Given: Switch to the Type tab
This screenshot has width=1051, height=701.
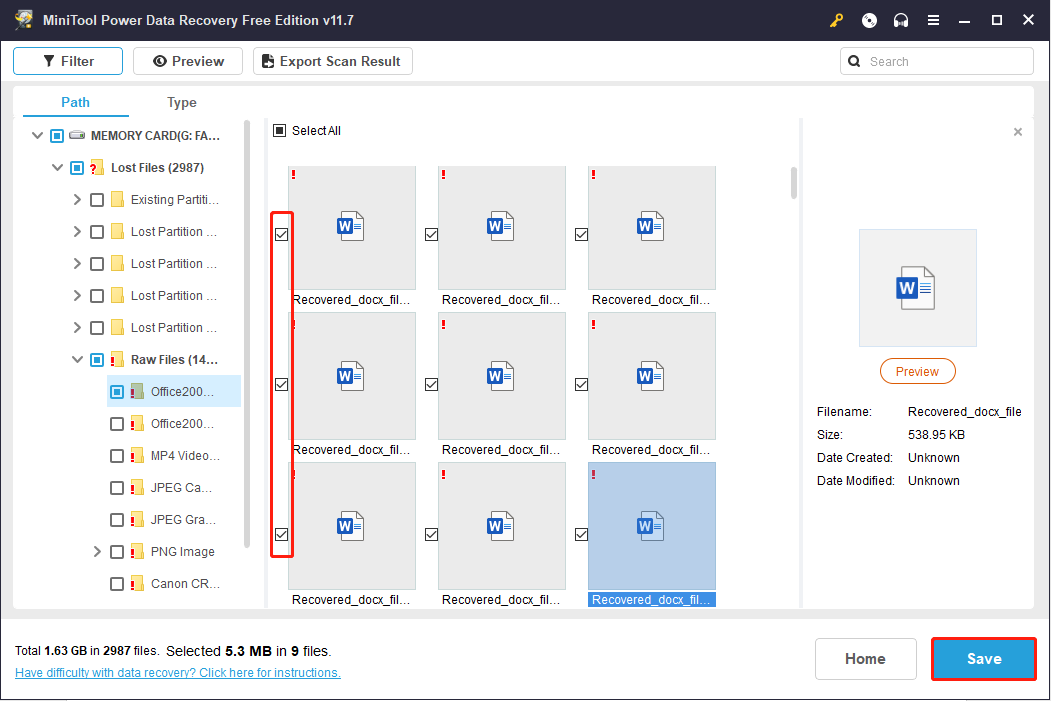Looking at the screenshot, I should 182,102.
